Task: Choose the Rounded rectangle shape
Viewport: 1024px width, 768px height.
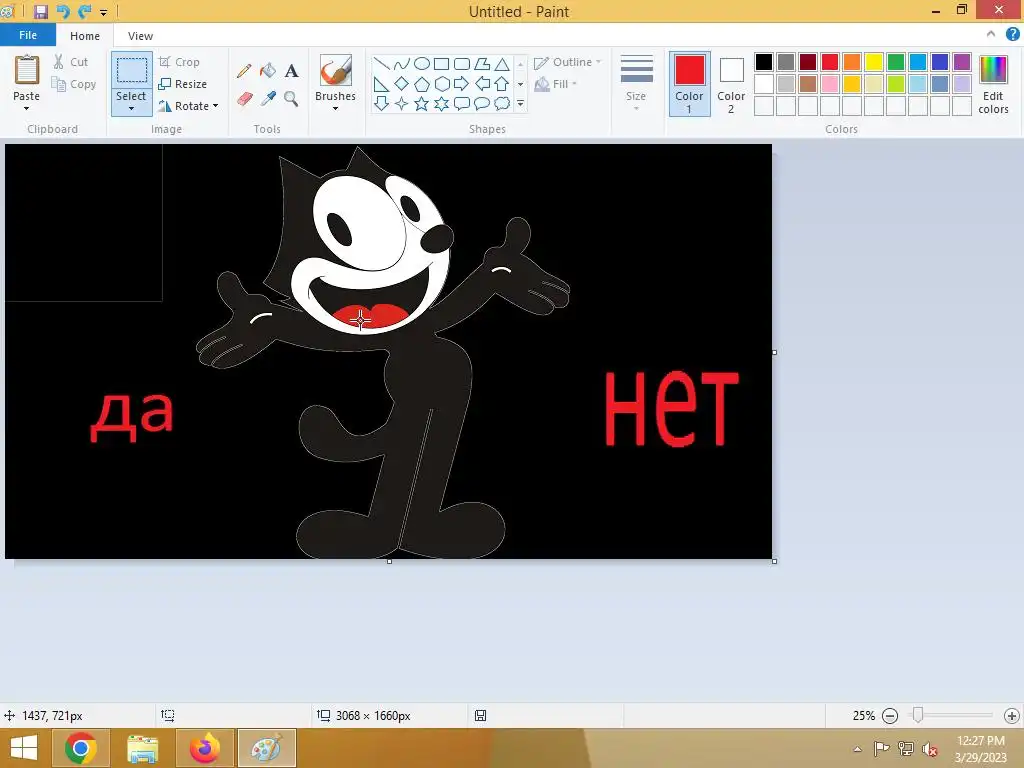Action: 462,63
